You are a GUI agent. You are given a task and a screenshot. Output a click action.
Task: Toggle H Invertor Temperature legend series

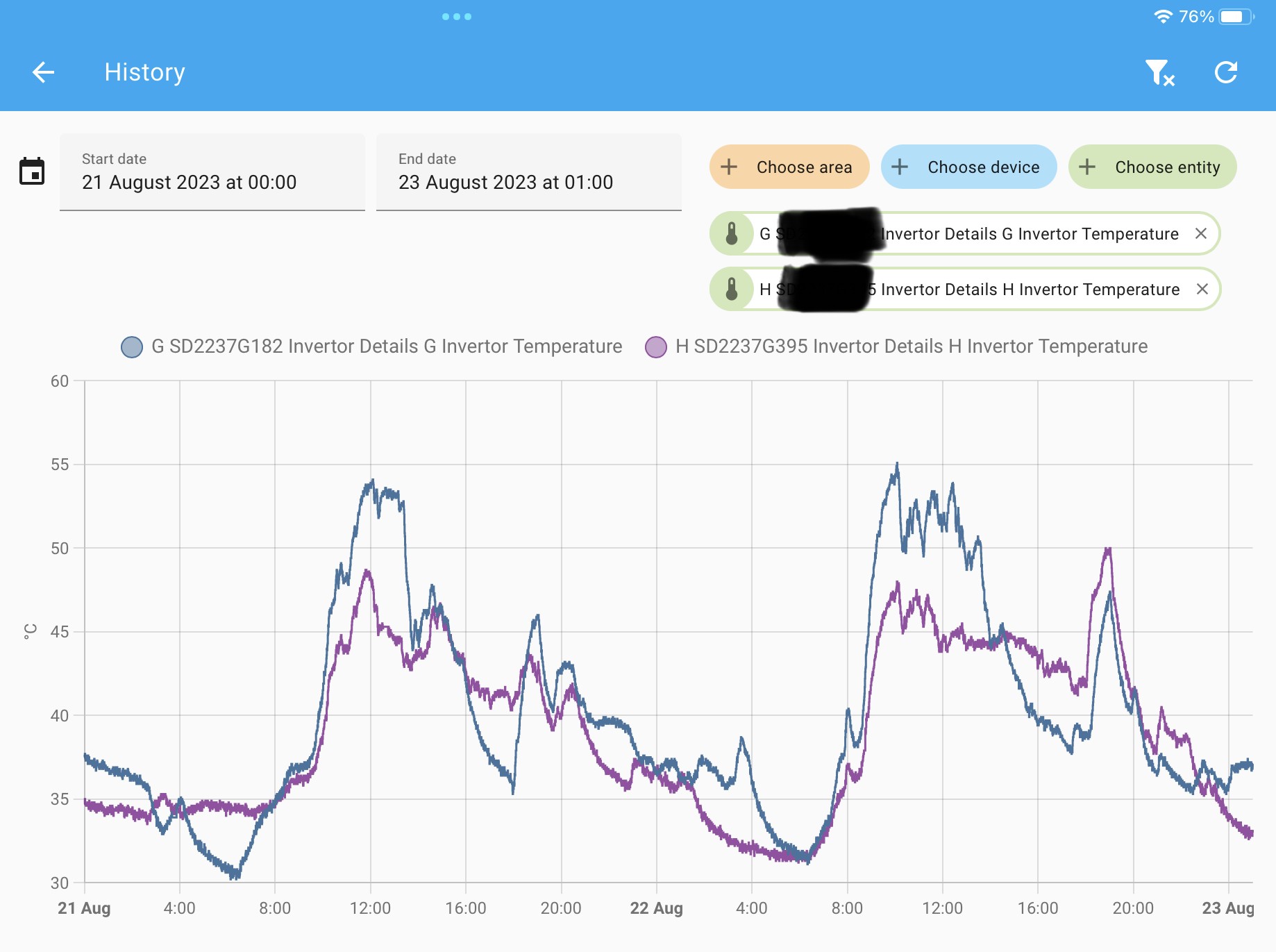pos(896,346)
